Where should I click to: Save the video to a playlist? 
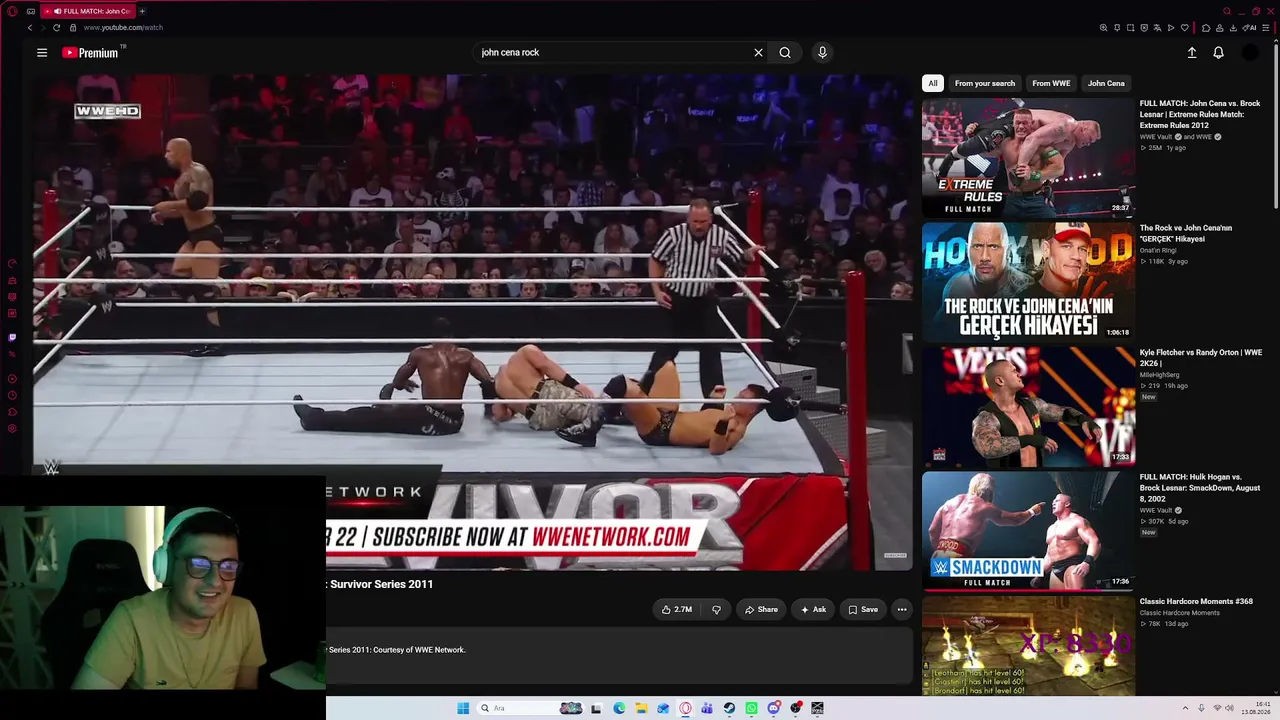pos(863,610)
